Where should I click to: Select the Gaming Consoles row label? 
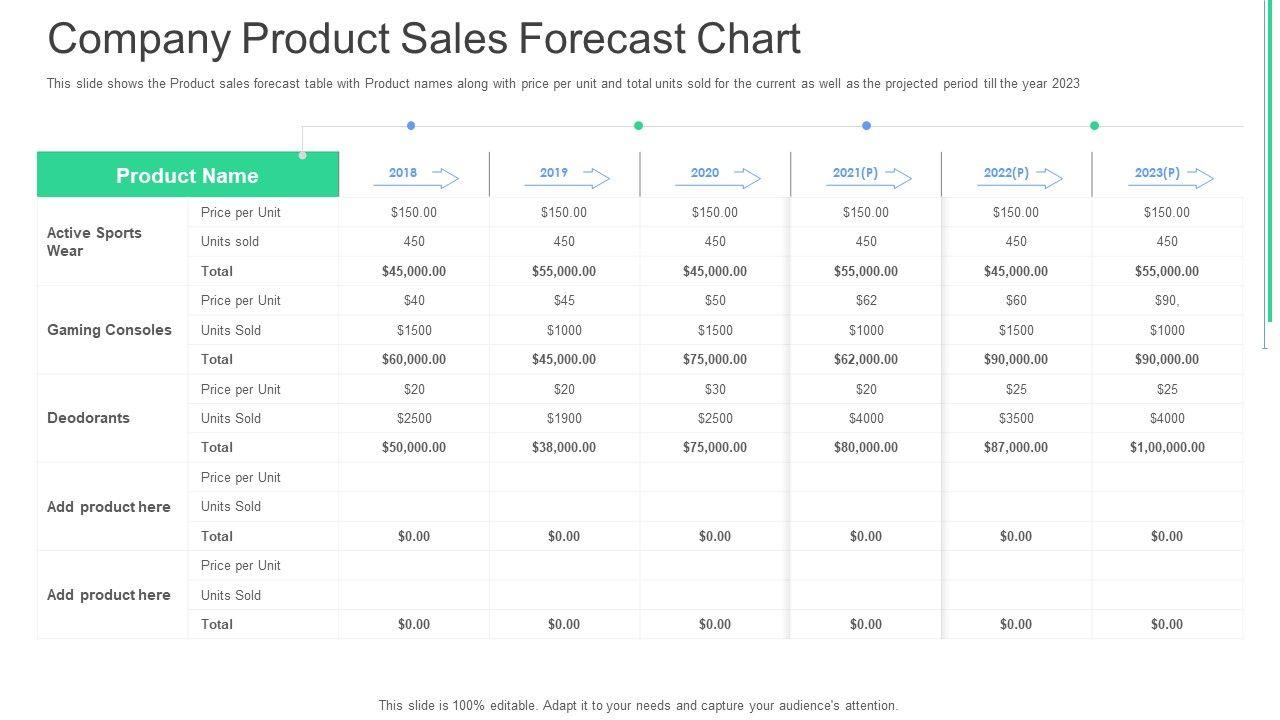point(109,330)
